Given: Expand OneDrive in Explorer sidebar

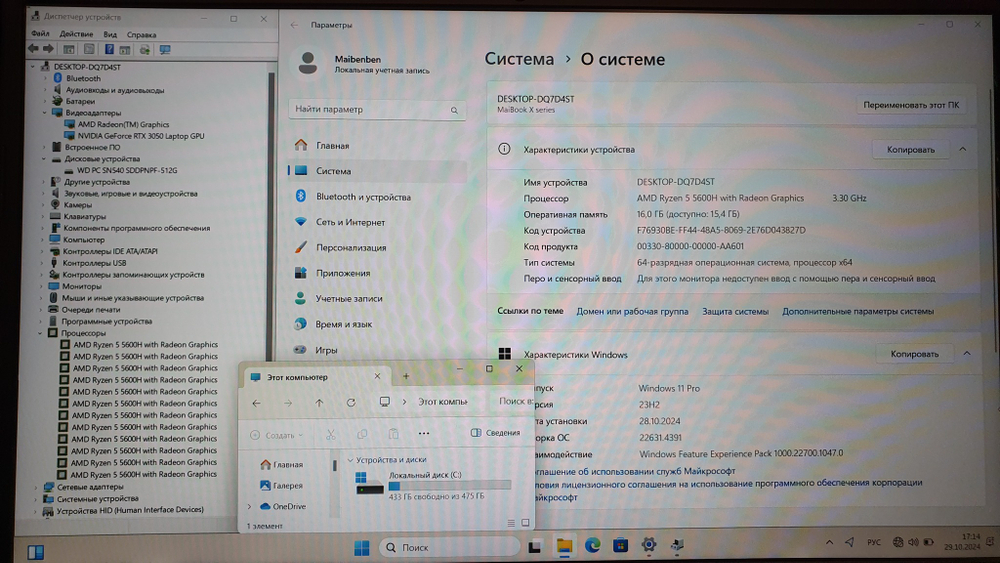Looking at the screenshot, I should point(249,506).
